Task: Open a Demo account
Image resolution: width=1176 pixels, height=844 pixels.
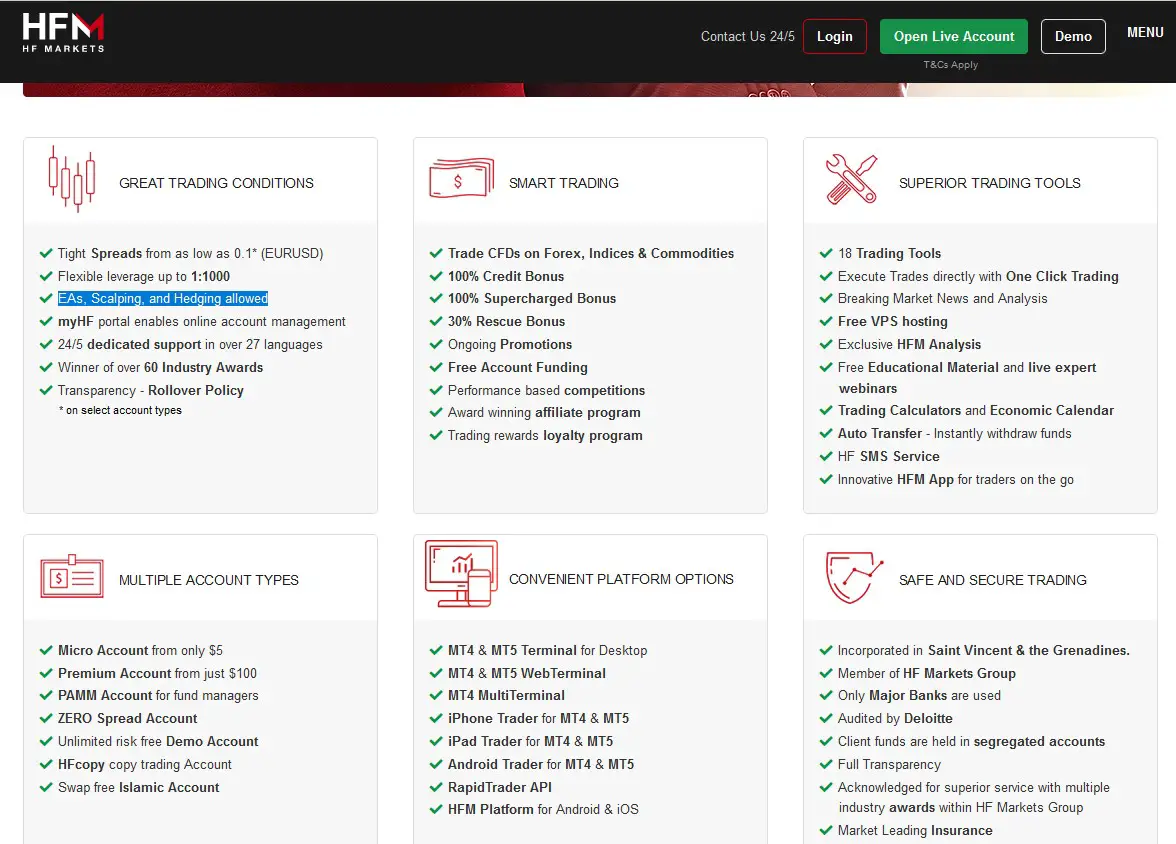Action: (x=1073, y=36)
